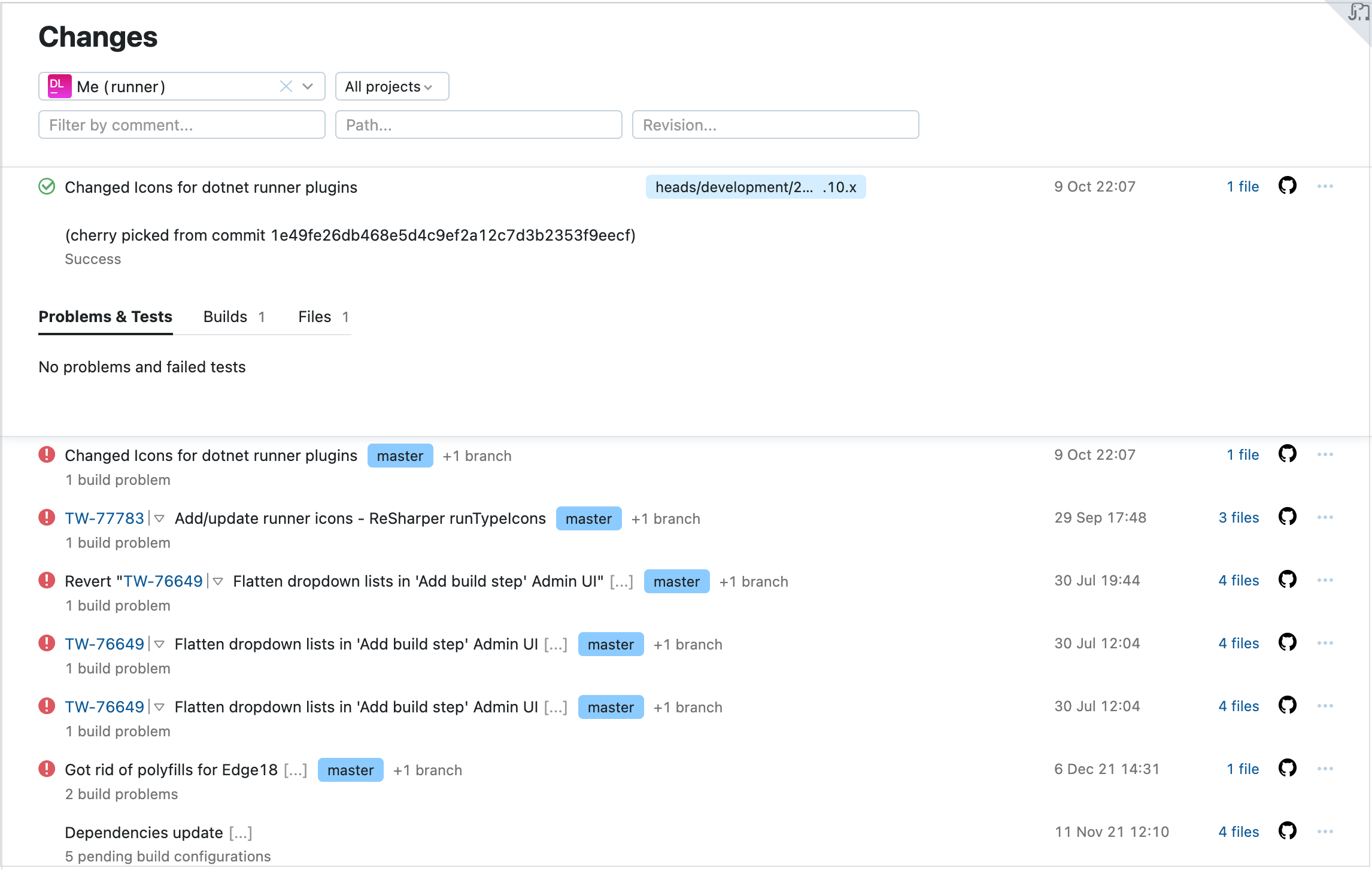Focus the Filter by comment field
This screenshot has height=871, width=1372.
point(181,125)
